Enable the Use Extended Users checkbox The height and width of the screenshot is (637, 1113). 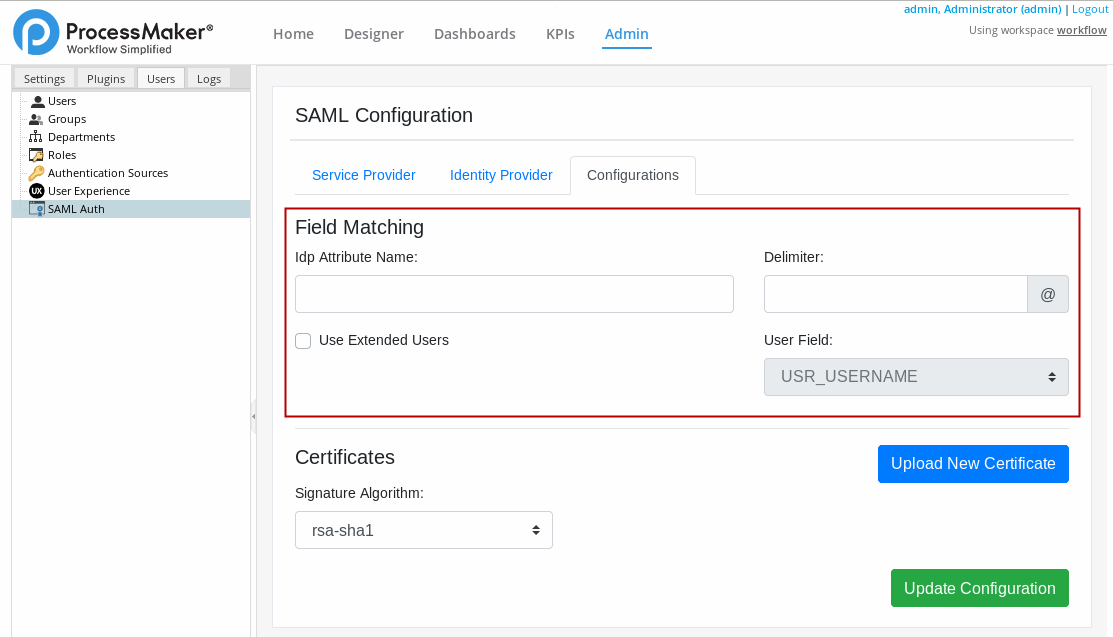(303, 341)
